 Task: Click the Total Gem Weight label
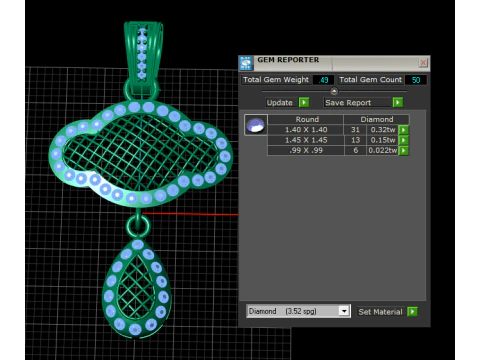click(x=276, y=80)
